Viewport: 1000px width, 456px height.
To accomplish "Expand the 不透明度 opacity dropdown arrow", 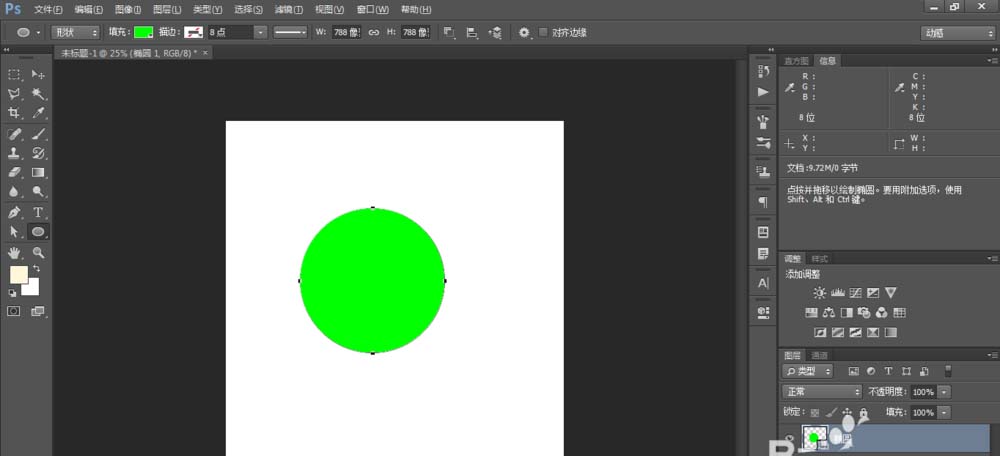I will pyautogui.click(x=945, y=392).
